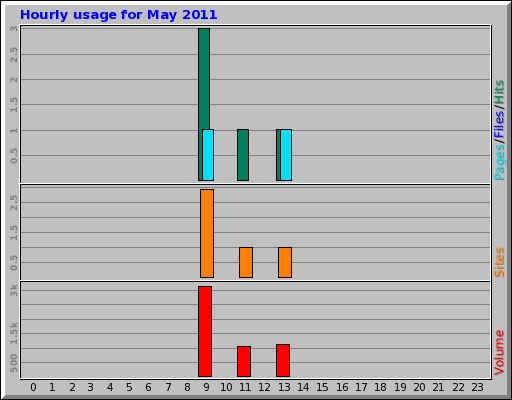
Task: Click hour label 9 on the x-axis
Action: click(x=207, y=387)
